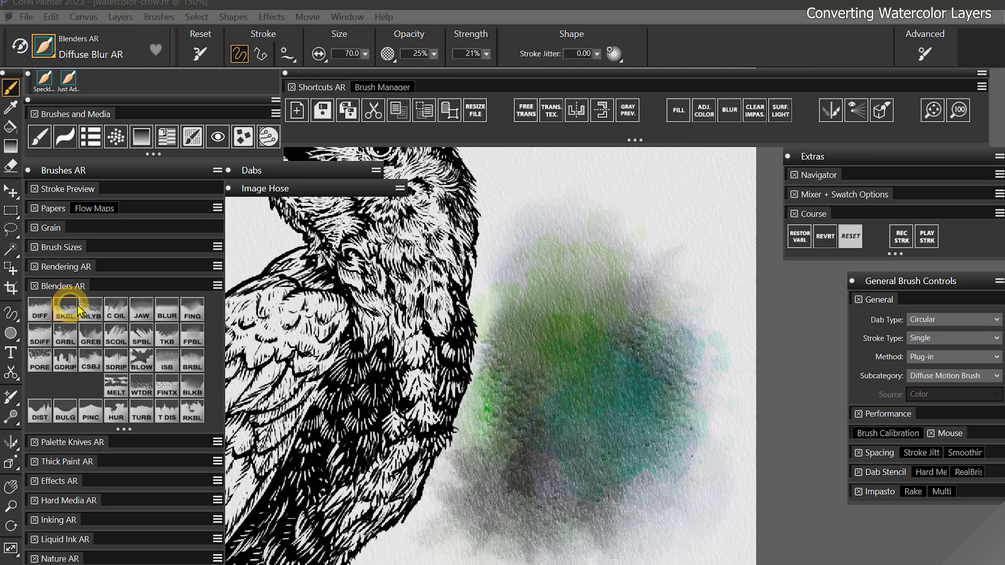Click the zoom to 100% shortcut icon
This screenshot has height=565, width=1005.
click(x=958, y=110)
